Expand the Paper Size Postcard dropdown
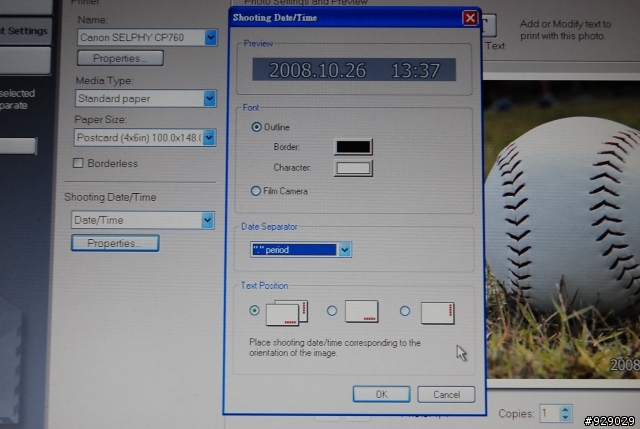The image size is (640, 429). (145, 138)
